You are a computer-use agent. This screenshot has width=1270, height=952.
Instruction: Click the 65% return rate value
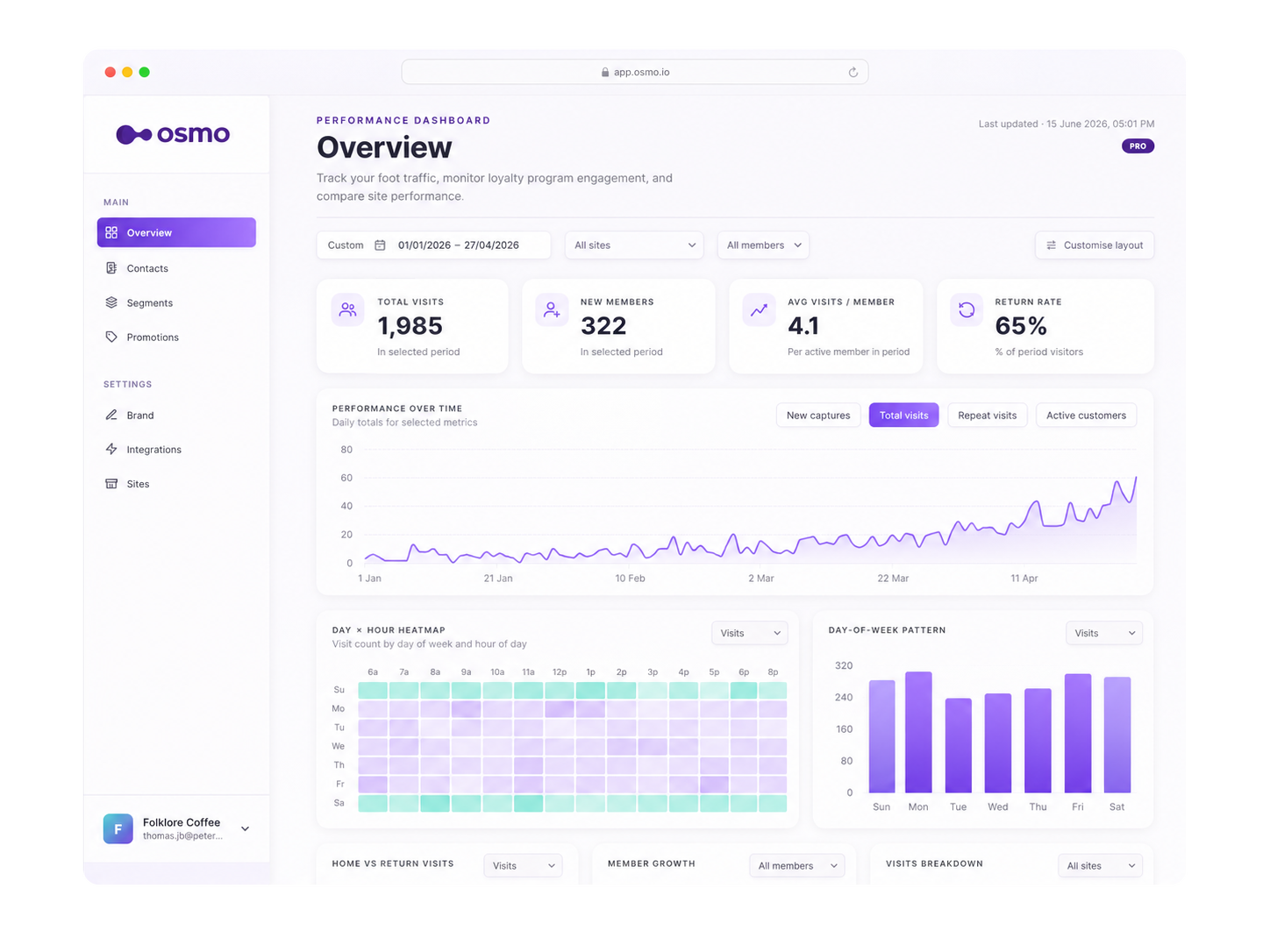pyautogui.click(x=1021, y=326)
